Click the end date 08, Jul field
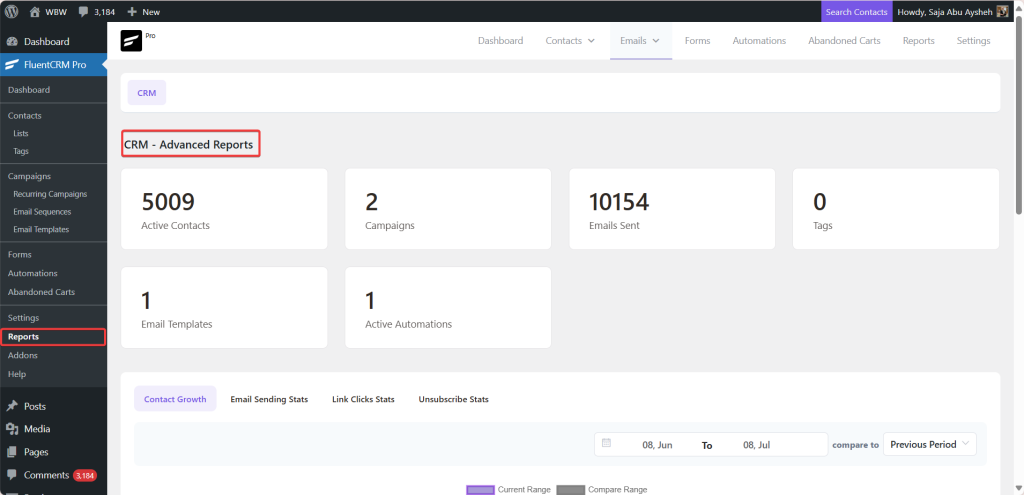This screenshot has width=1024, height=495. click(757, 445)
